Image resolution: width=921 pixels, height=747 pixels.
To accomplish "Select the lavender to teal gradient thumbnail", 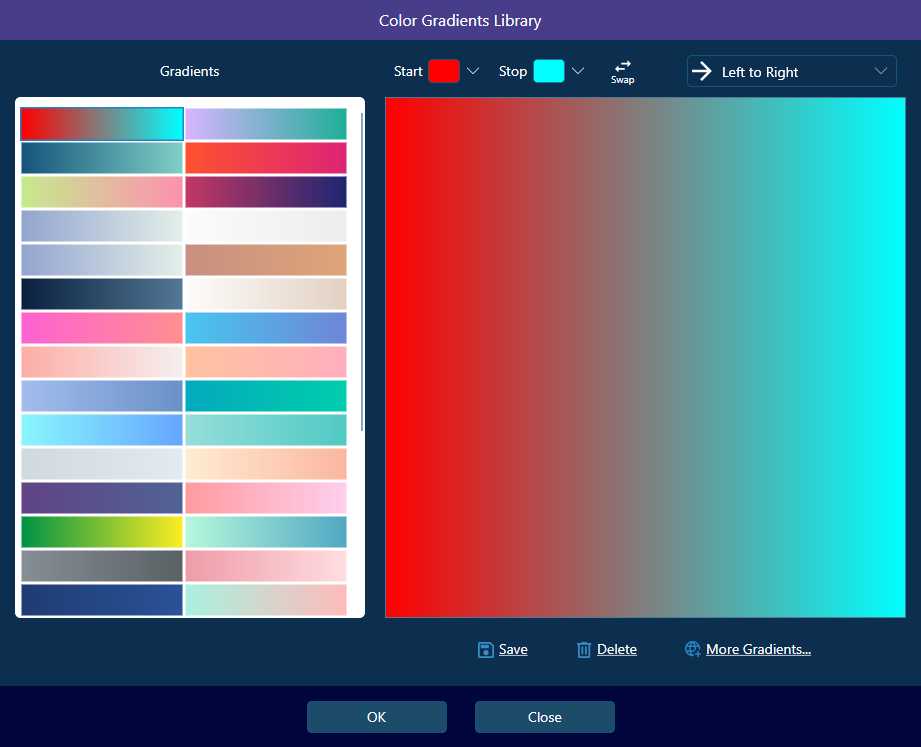I will 265,124.
